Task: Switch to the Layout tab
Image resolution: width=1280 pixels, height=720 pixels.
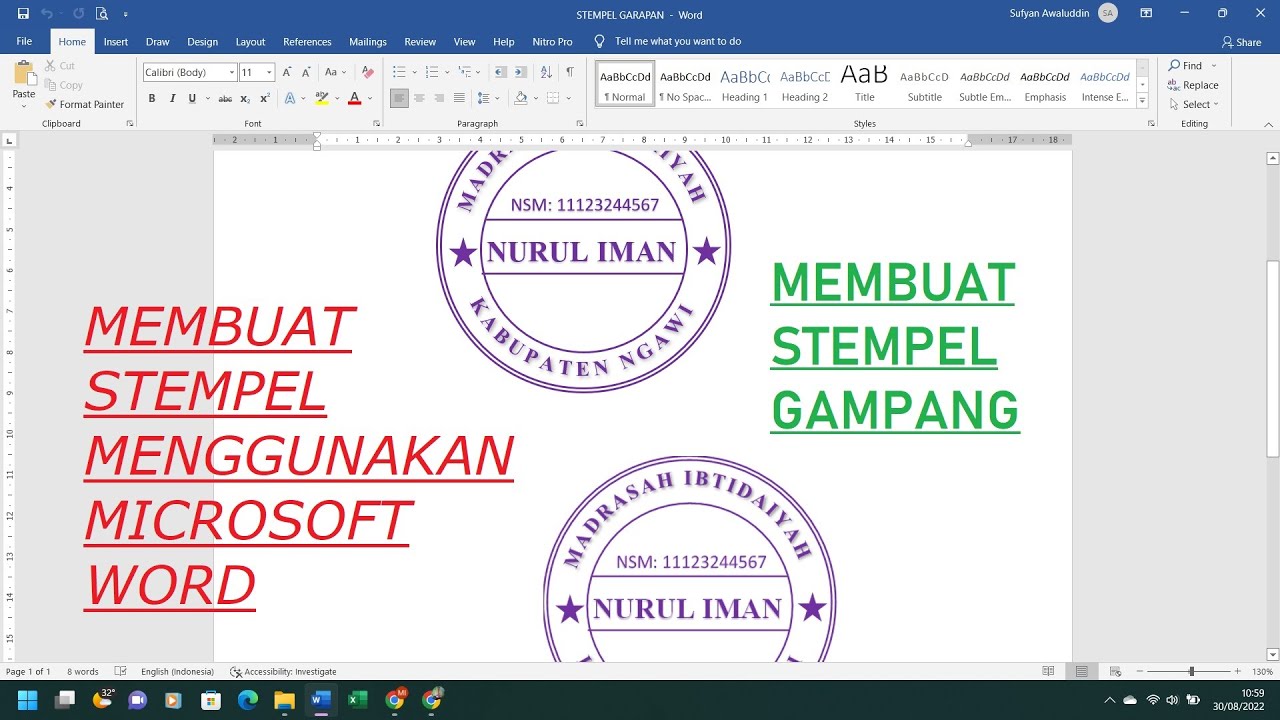Action: point(250,42)
